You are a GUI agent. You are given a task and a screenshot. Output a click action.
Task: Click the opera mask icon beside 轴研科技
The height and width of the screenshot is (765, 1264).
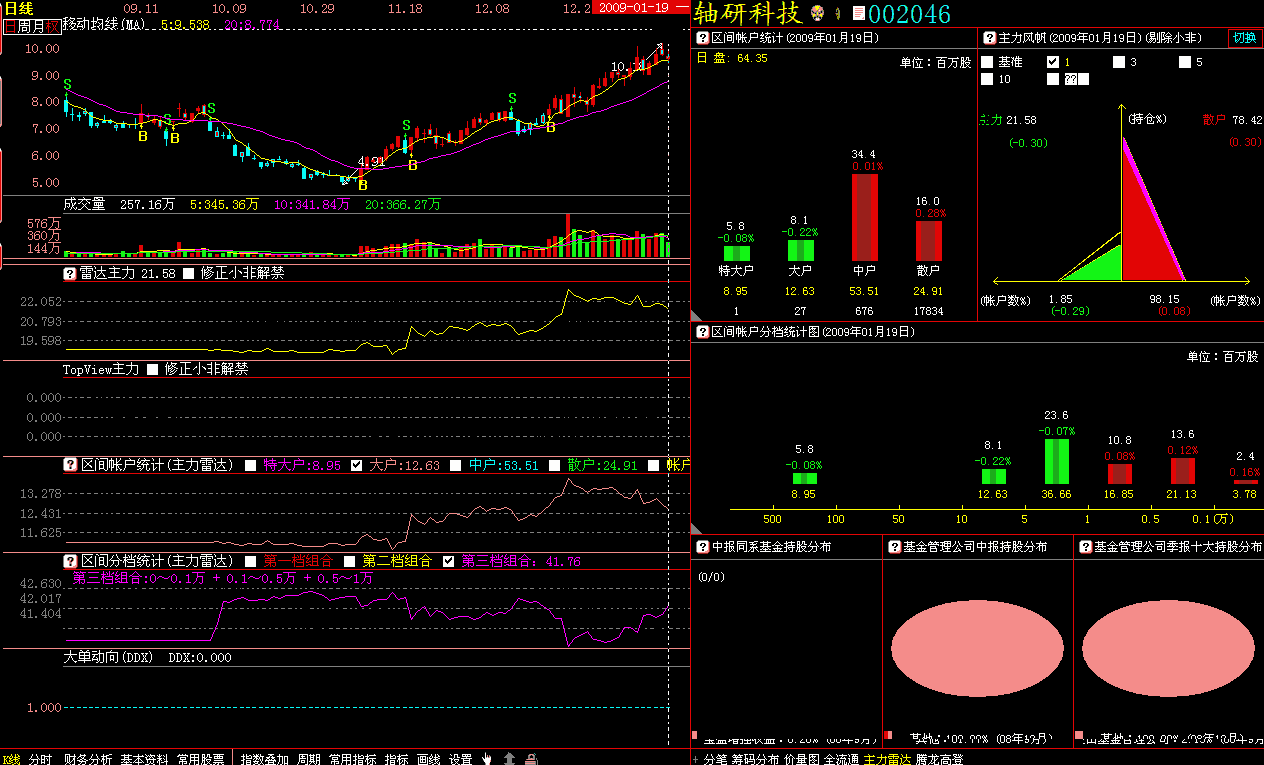816,14
